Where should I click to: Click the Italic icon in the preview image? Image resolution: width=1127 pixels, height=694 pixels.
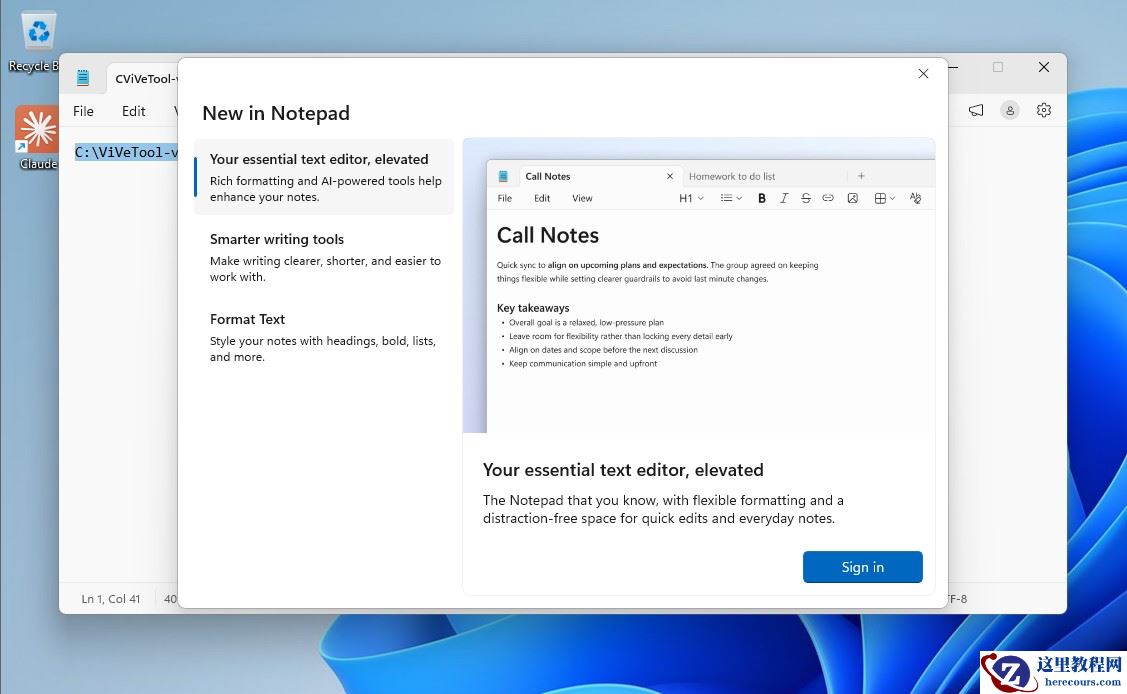point(784,198)
